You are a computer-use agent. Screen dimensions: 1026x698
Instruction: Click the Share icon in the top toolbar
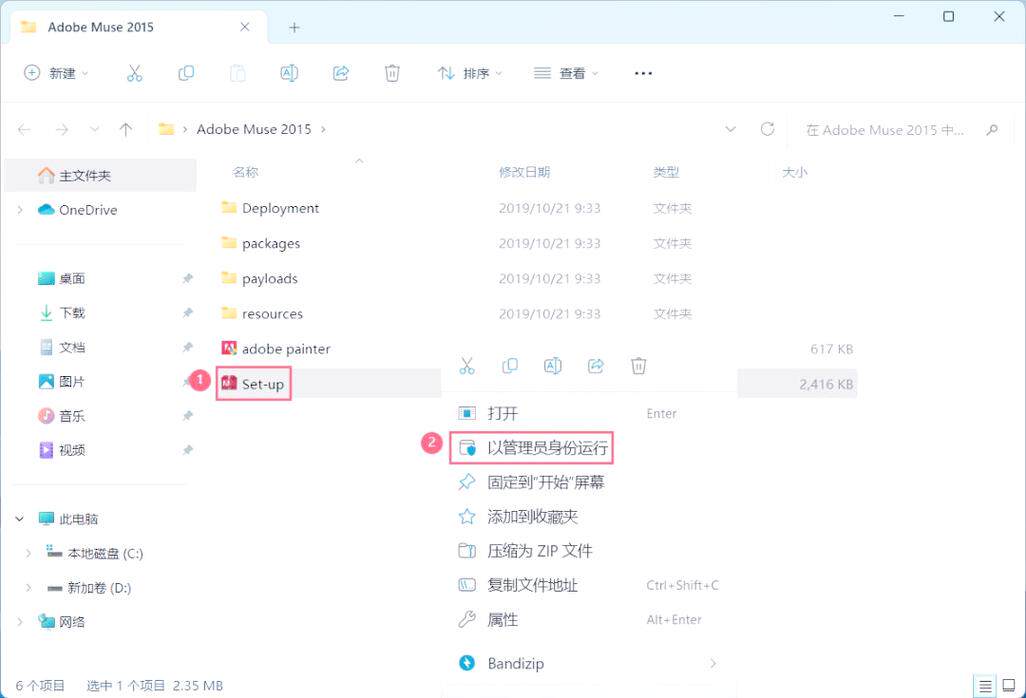click(x=341, y=73)
